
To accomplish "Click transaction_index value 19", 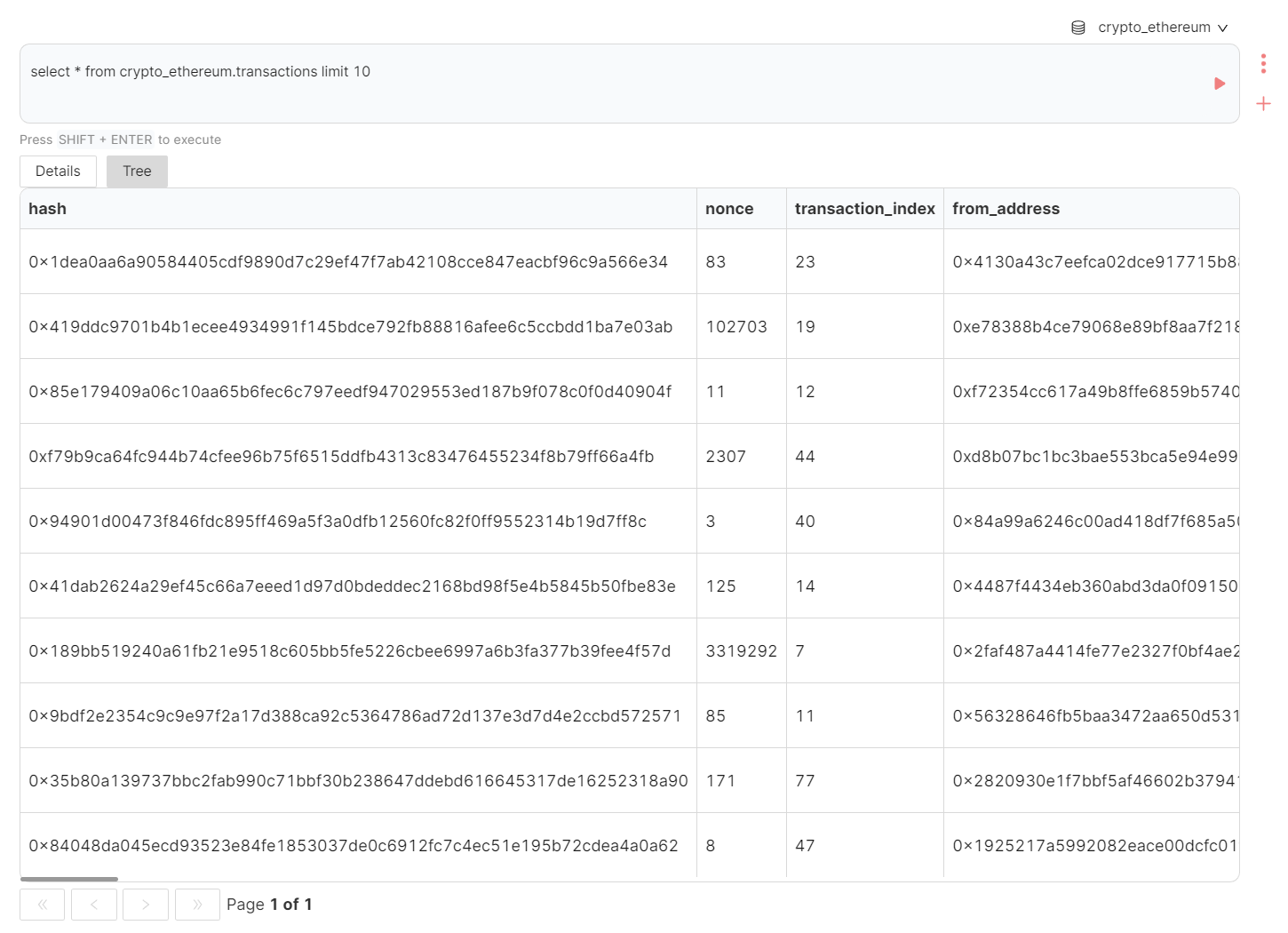I will (806, 327).
